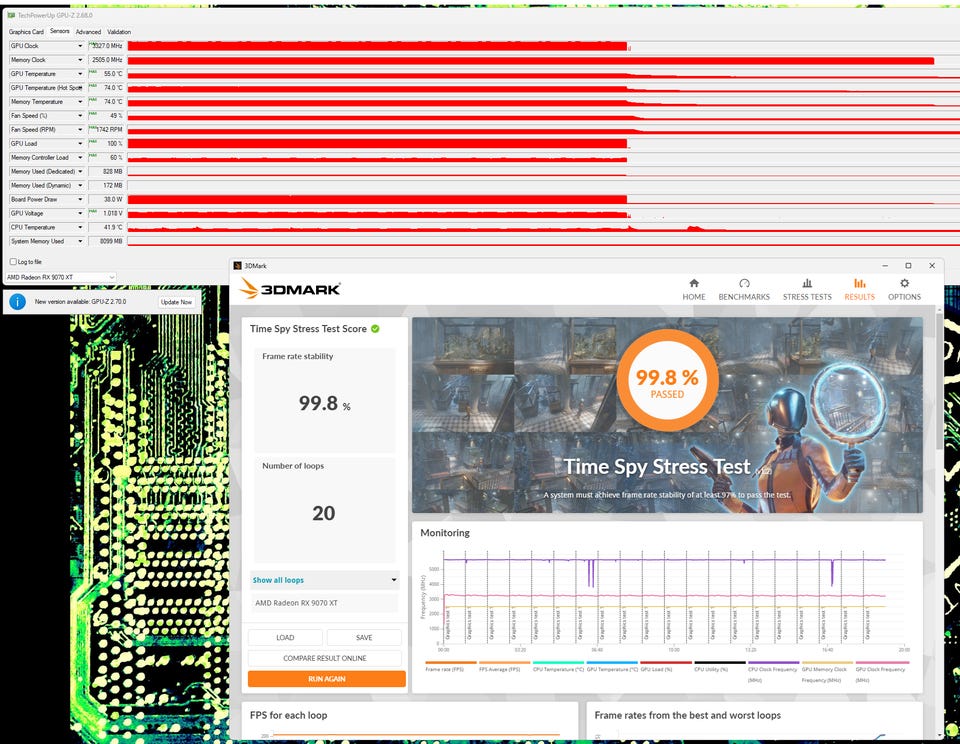
Task: Open the GPU Load sensor dropdown arrow
Action: (x=80, y=143)
